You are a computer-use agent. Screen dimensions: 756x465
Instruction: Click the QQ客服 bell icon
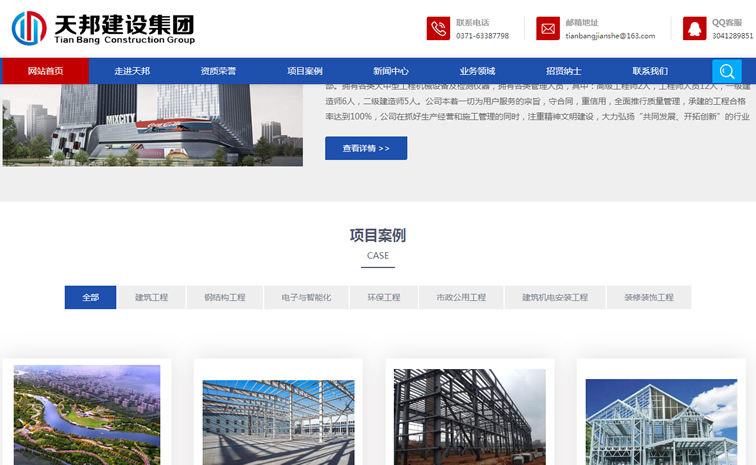695,29
